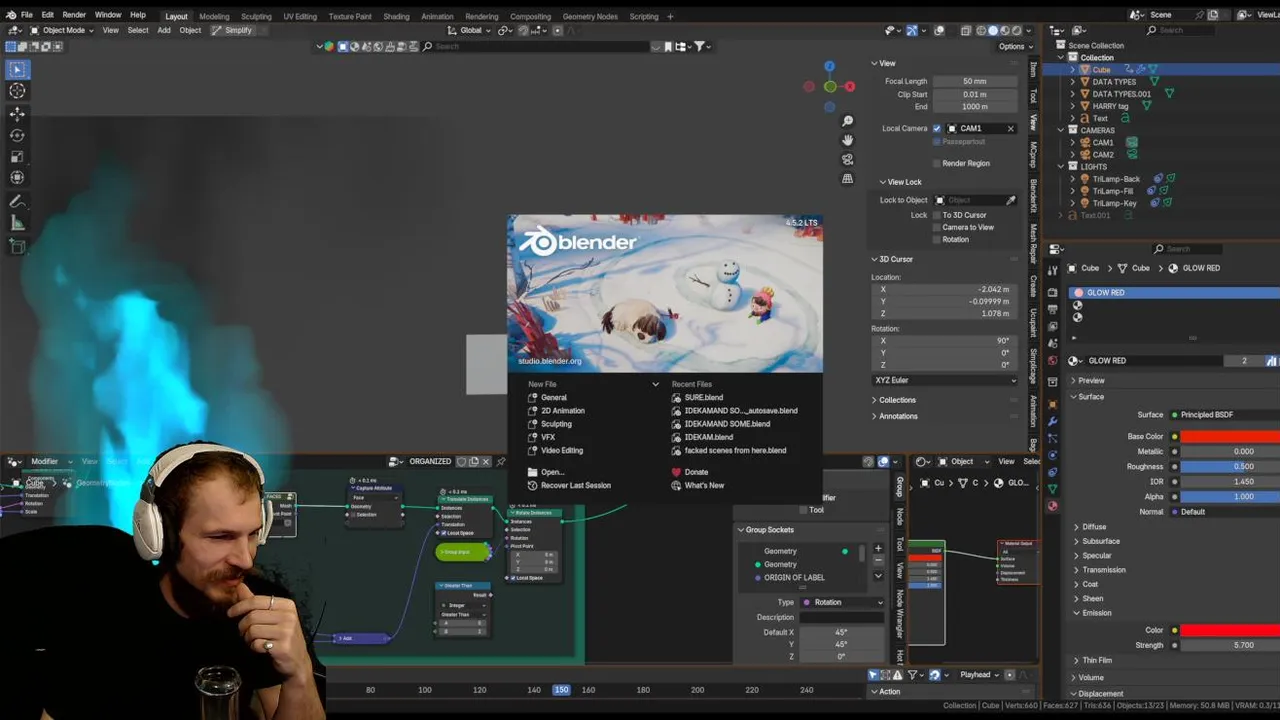Open the Render menu
The width and height of the screenshot is (1280, 720).
74,15
